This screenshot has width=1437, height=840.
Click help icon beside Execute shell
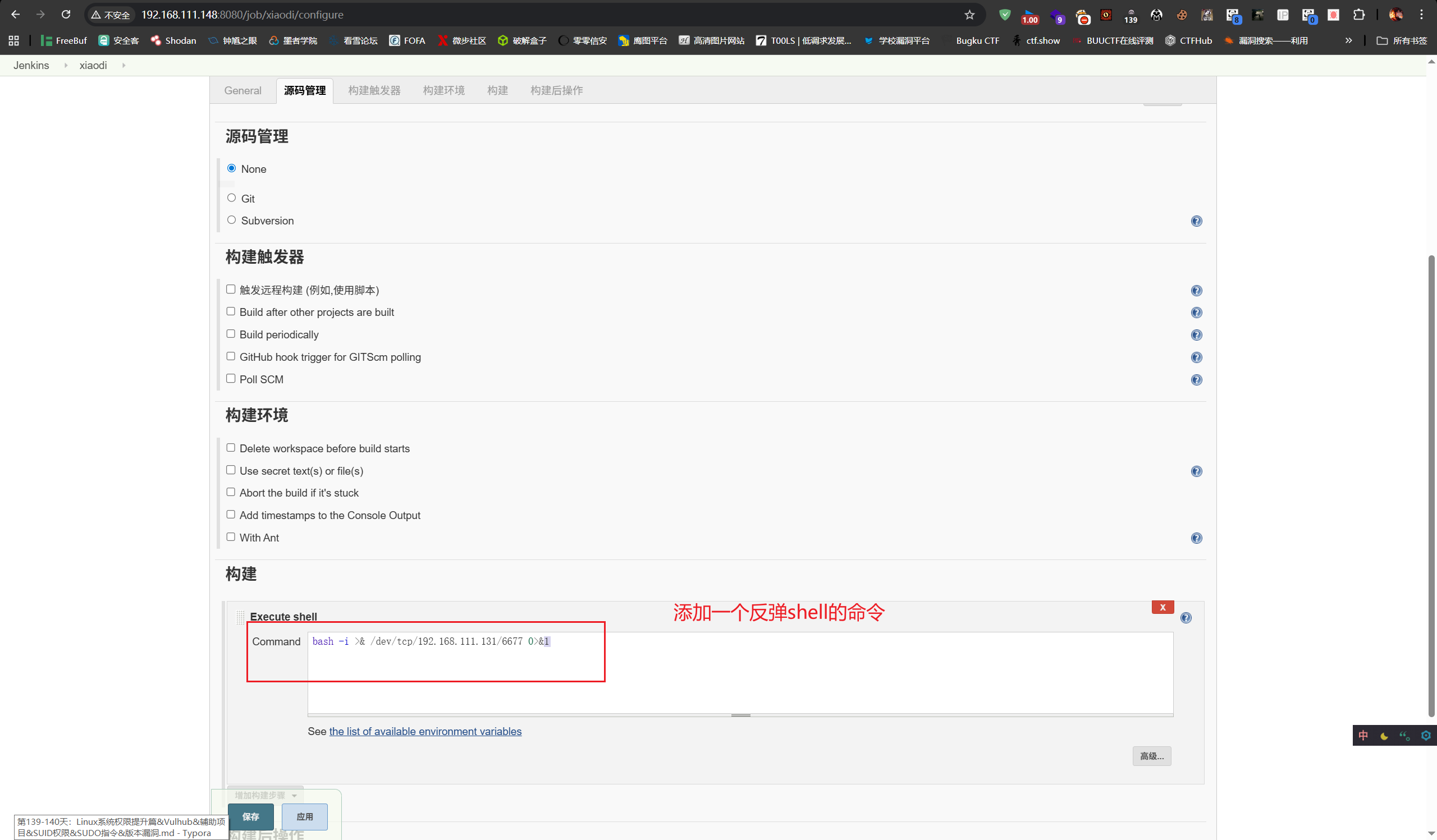tap(1186, 618)
